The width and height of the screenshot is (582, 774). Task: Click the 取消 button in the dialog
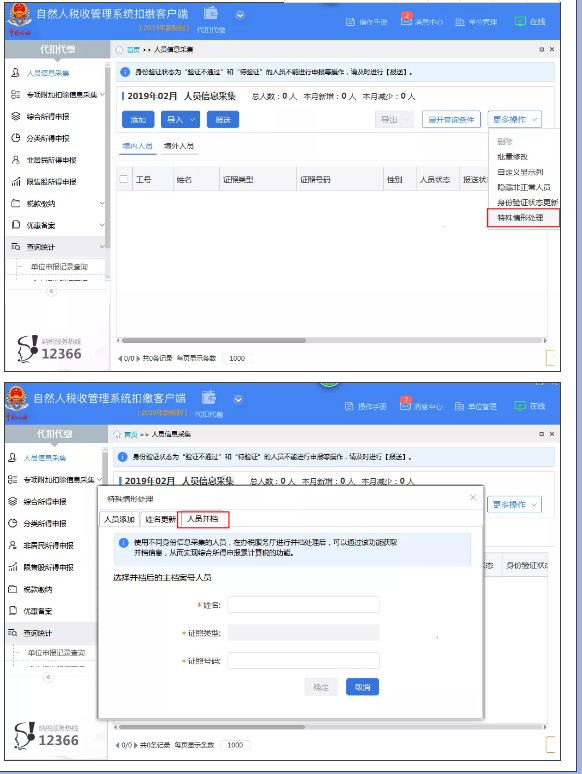coord(362,687)
